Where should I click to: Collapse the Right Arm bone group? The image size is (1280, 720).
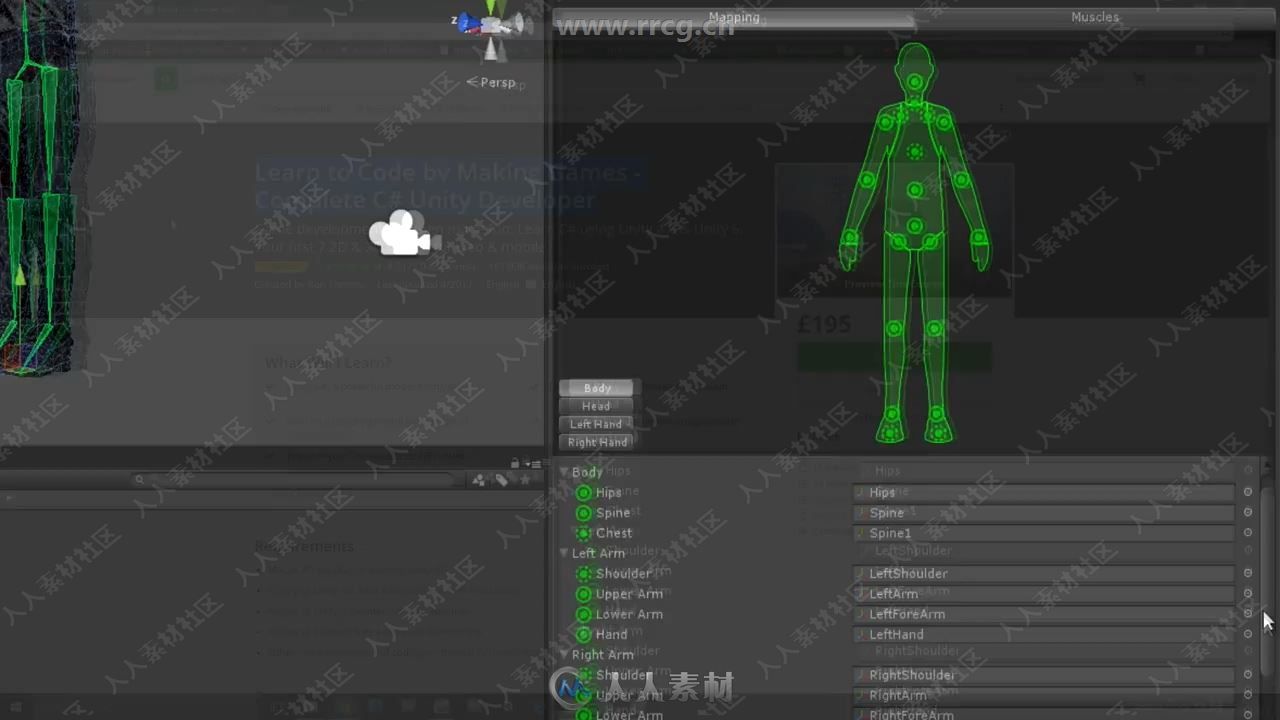564,655
